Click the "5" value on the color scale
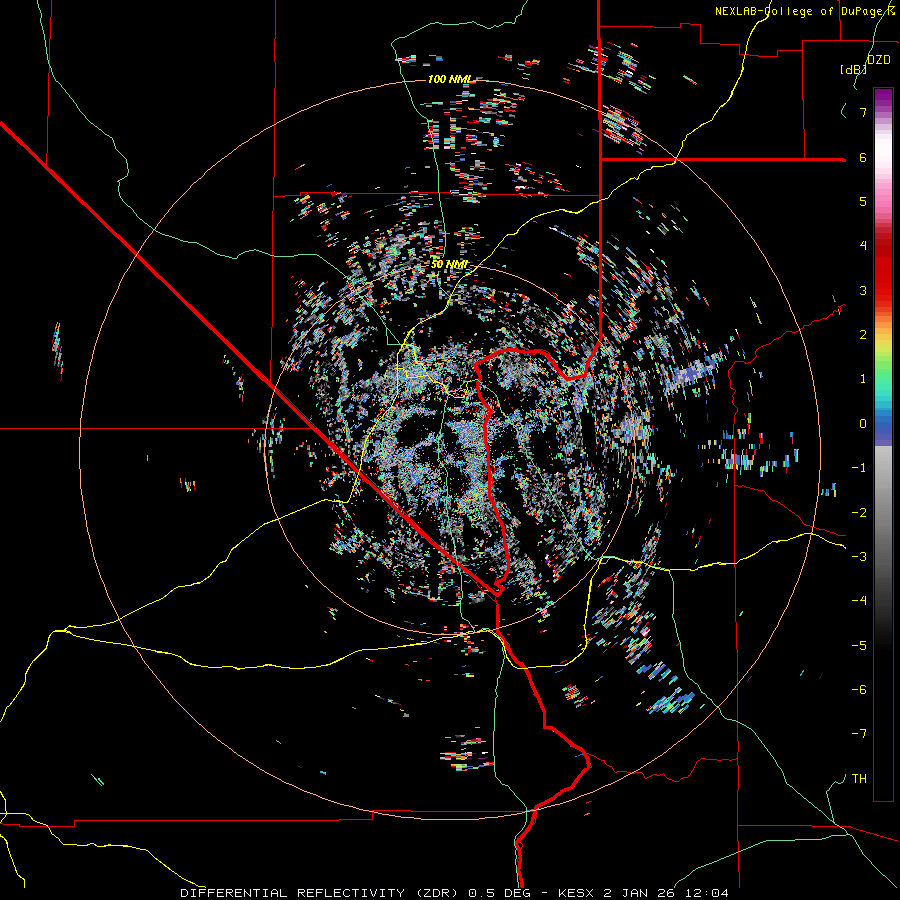Viewport: 900px width, 900px height. tap(863, 201)
